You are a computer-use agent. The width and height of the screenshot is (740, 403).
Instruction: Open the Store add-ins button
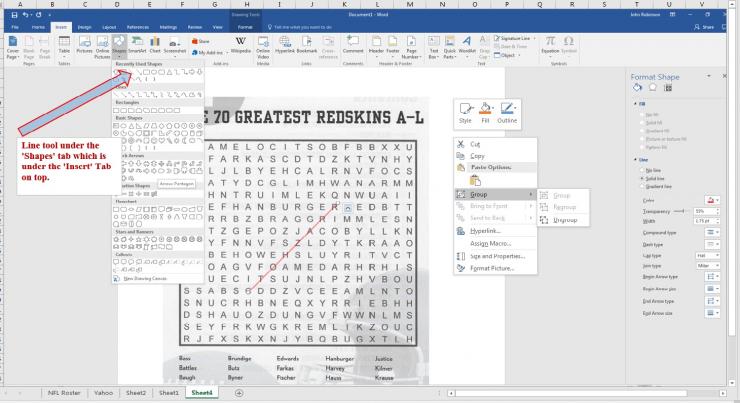click(201, 42)
